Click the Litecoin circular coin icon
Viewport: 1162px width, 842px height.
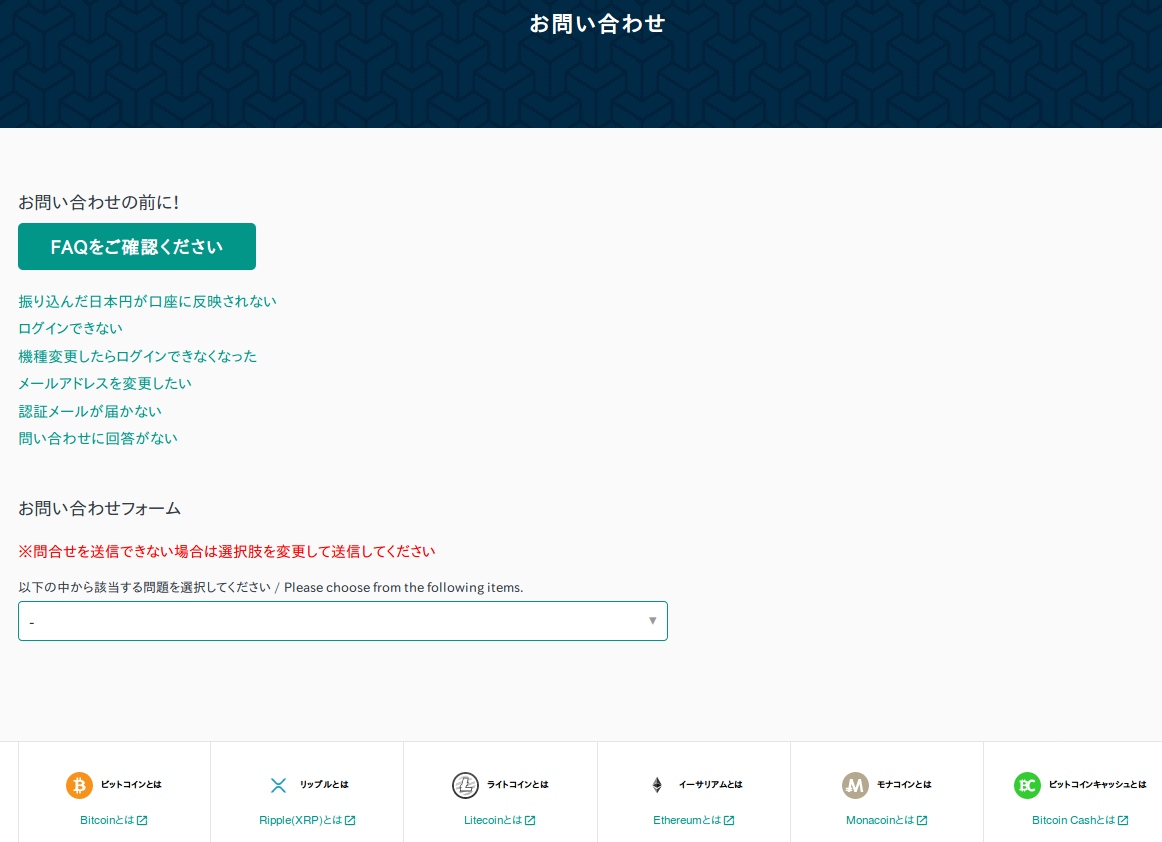coord(465,785)
